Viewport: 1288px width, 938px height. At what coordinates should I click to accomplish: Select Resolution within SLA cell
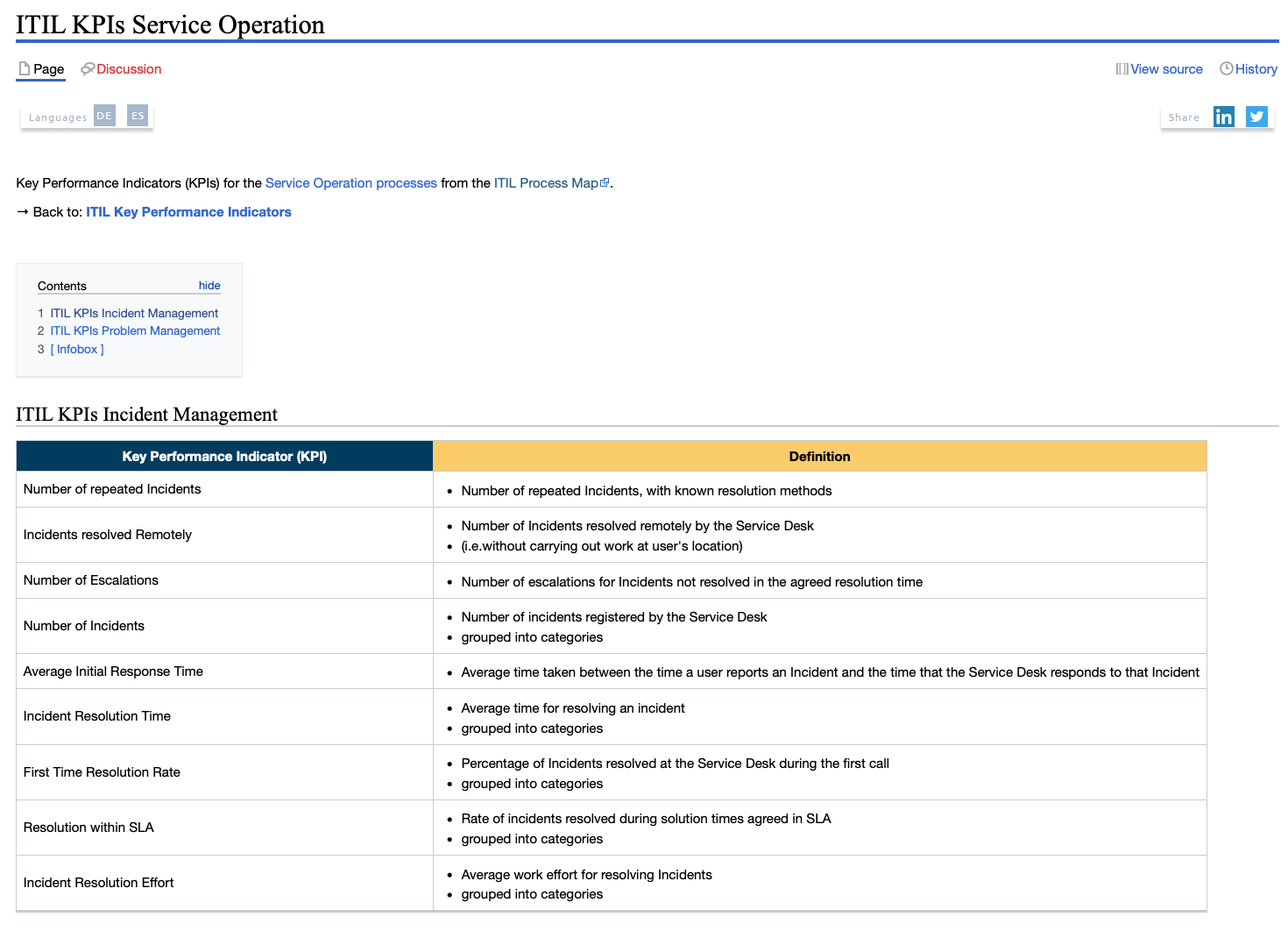click(x=224, y=828)
